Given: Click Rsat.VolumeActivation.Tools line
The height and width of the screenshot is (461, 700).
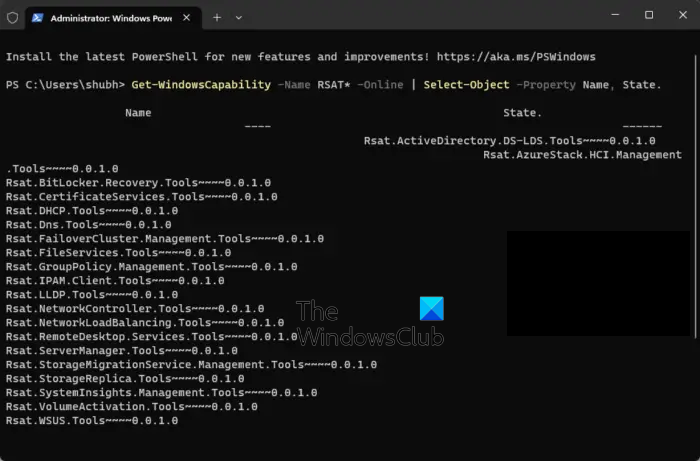Looking at the screenshot, I should click(x=132, y=407).
